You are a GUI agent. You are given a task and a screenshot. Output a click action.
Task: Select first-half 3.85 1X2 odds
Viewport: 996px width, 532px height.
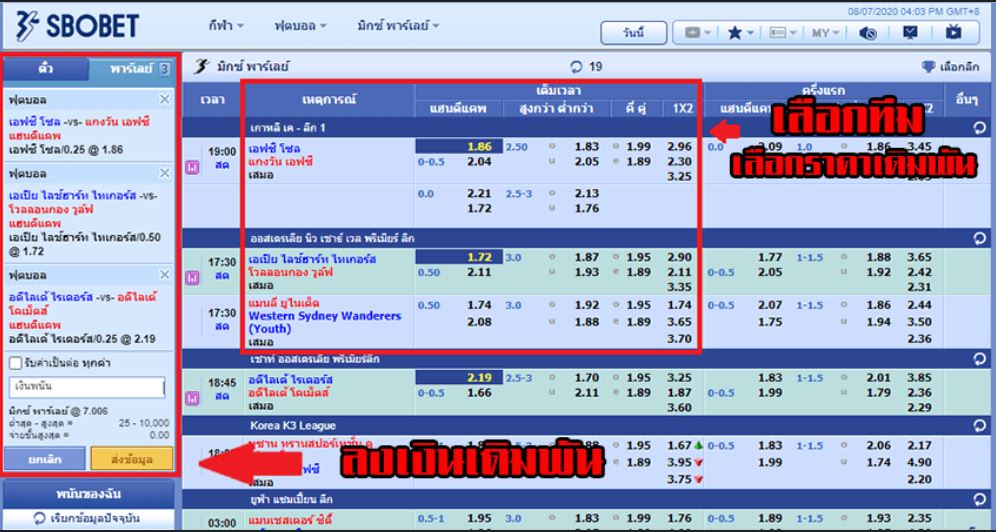[920, 378]
